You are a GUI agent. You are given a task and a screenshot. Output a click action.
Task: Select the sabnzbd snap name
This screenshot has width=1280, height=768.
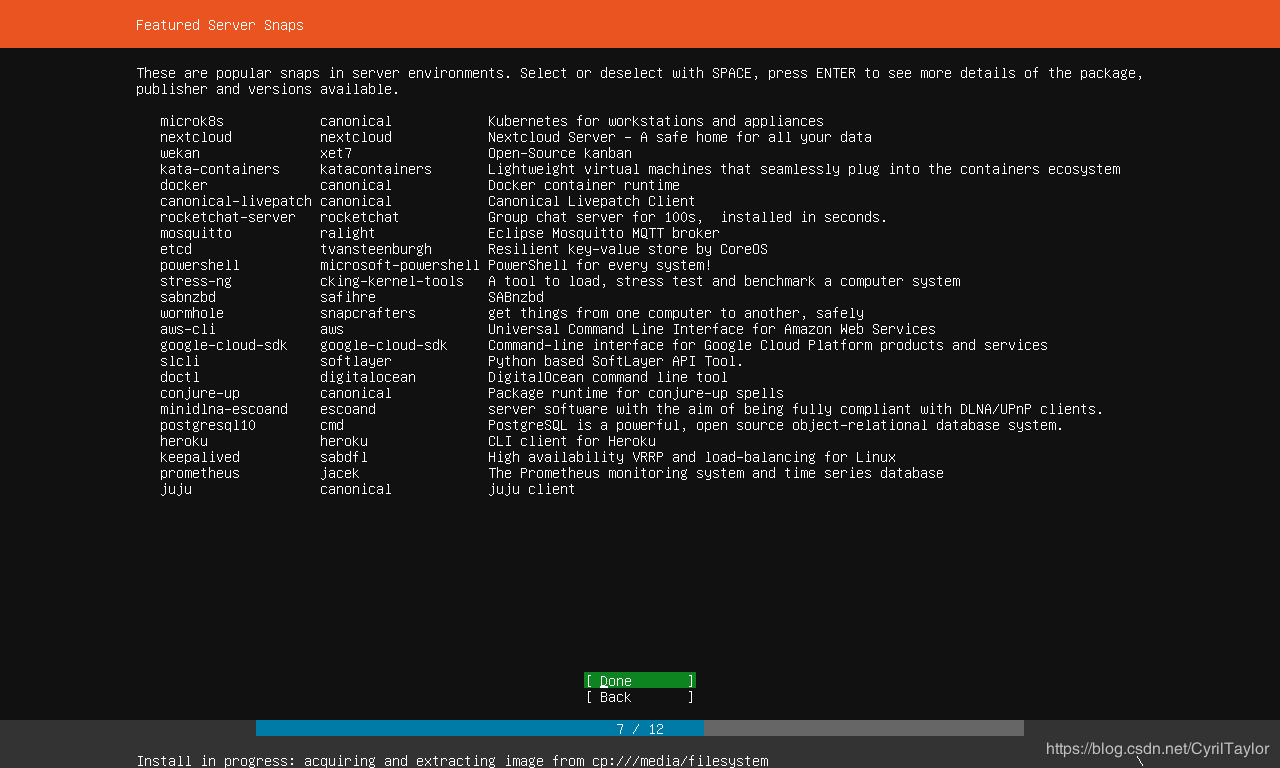click(188, 297)
